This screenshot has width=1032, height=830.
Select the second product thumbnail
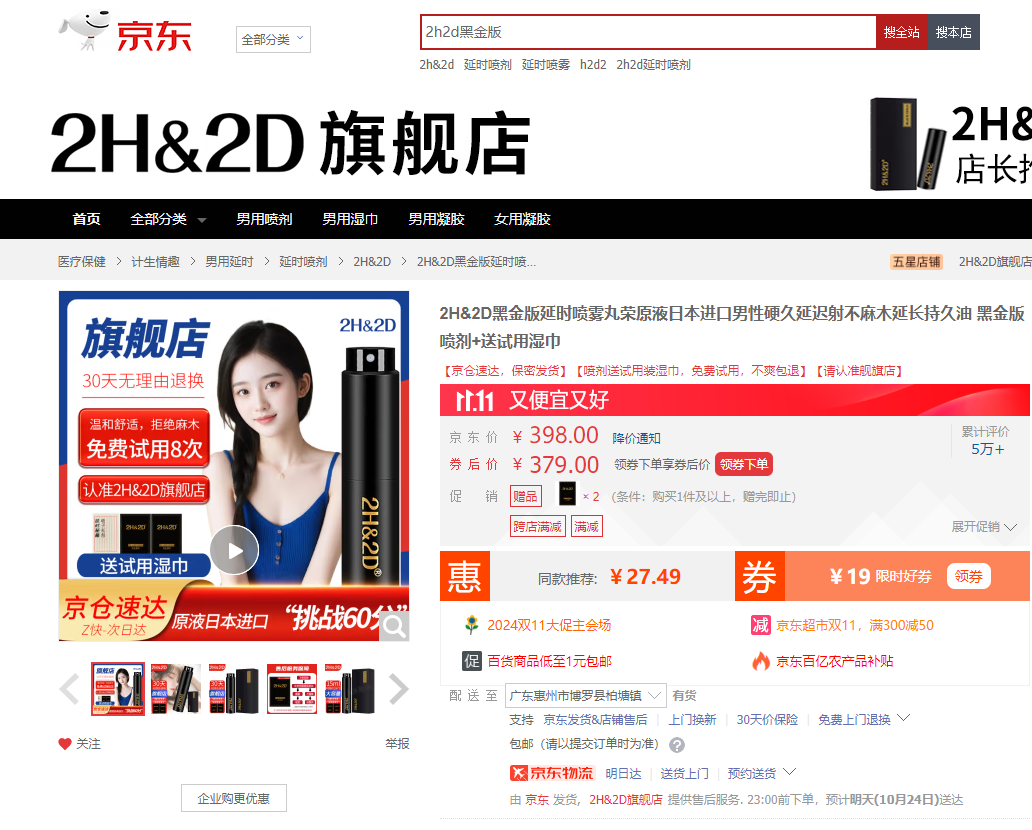(x=176, y=689)
